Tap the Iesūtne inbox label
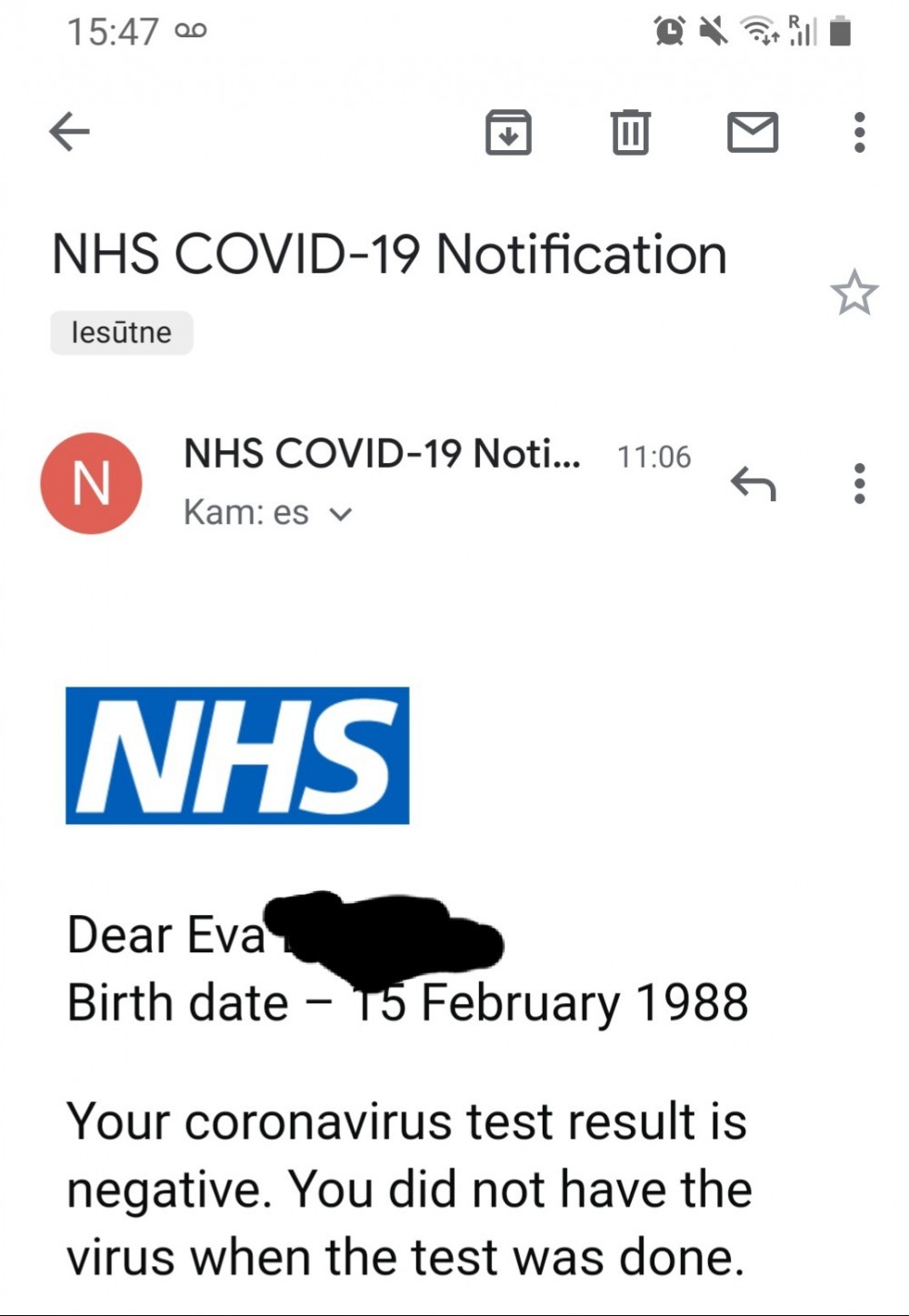The image size is (909, 1316). (121, 333)
